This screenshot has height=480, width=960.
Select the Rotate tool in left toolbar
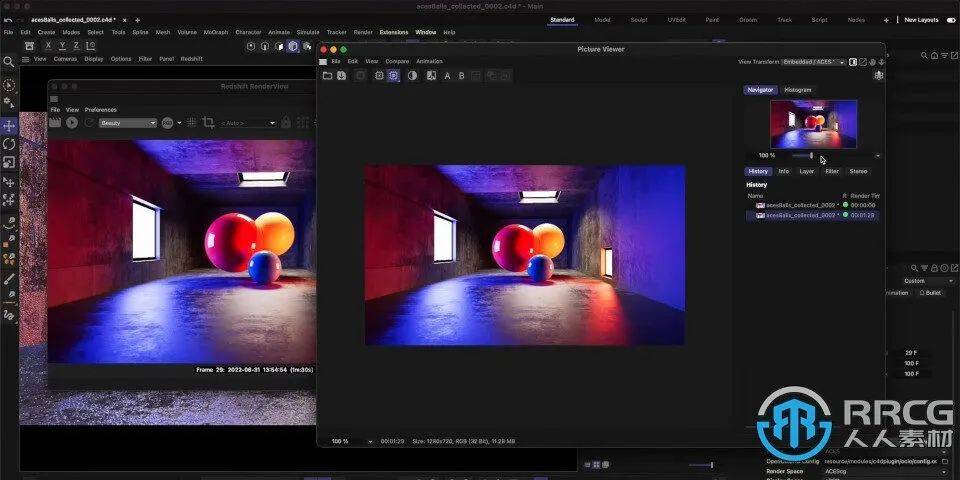pyautogui.click(x=9, y=144)
